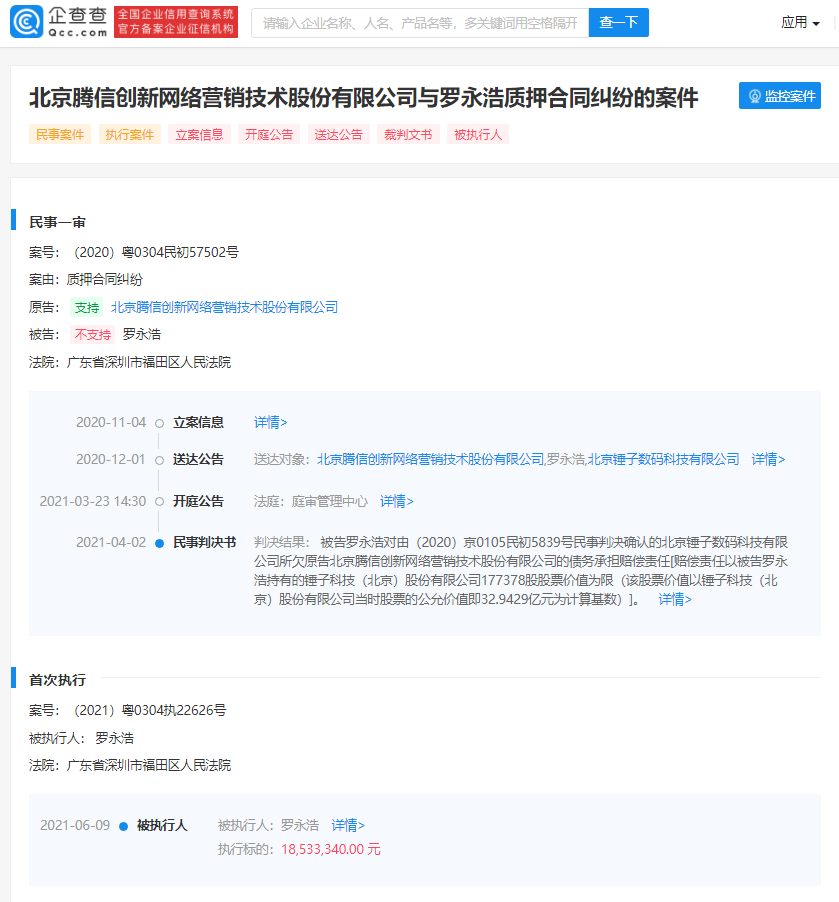
Task: Select the 裁判文书 tag
Action: [x=409, y=134]
